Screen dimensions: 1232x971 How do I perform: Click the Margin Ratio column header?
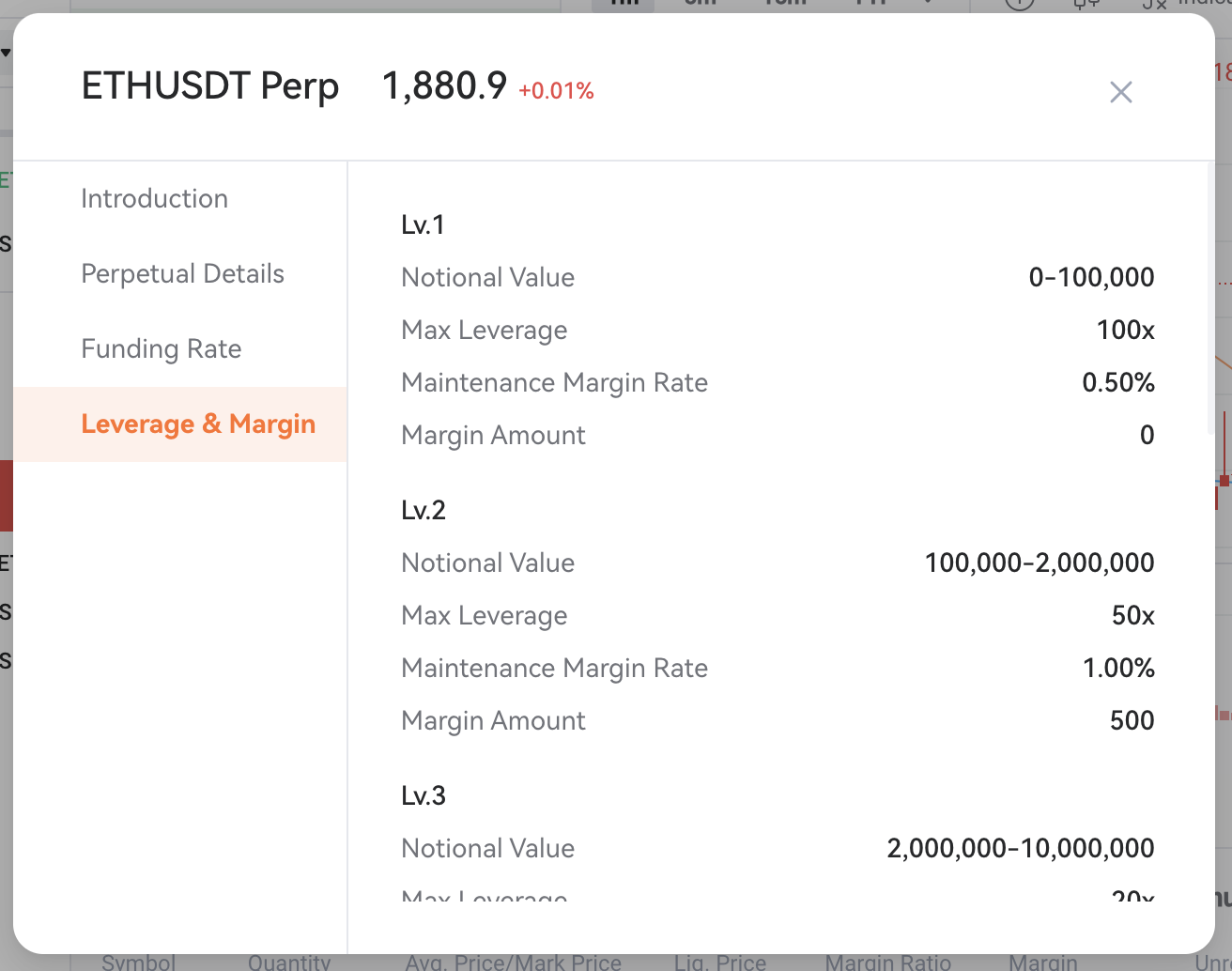pyautogui.click(x=887, y=963)
